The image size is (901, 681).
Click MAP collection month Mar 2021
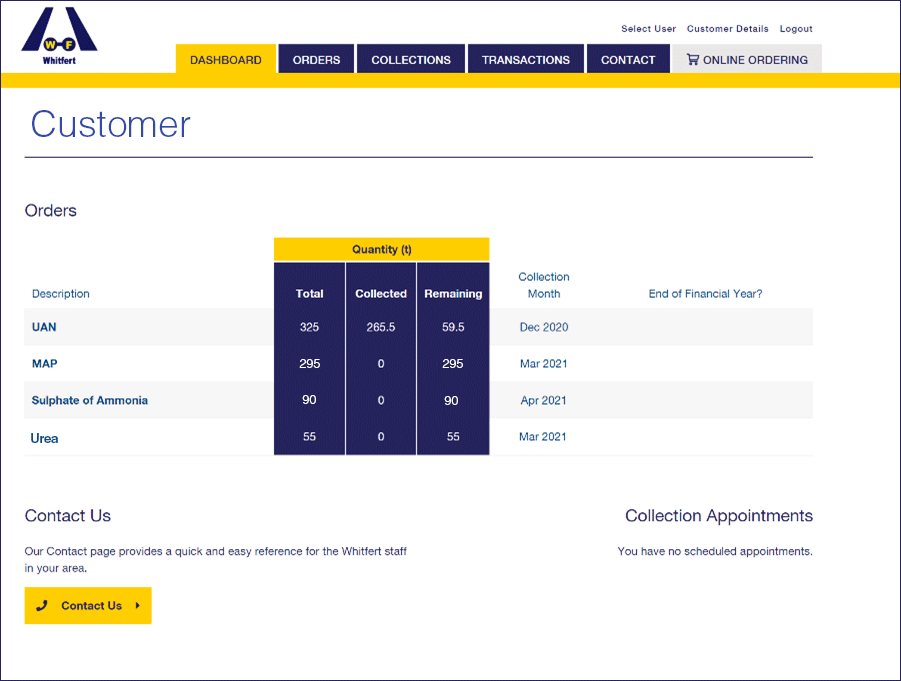(x=543, y=363)
